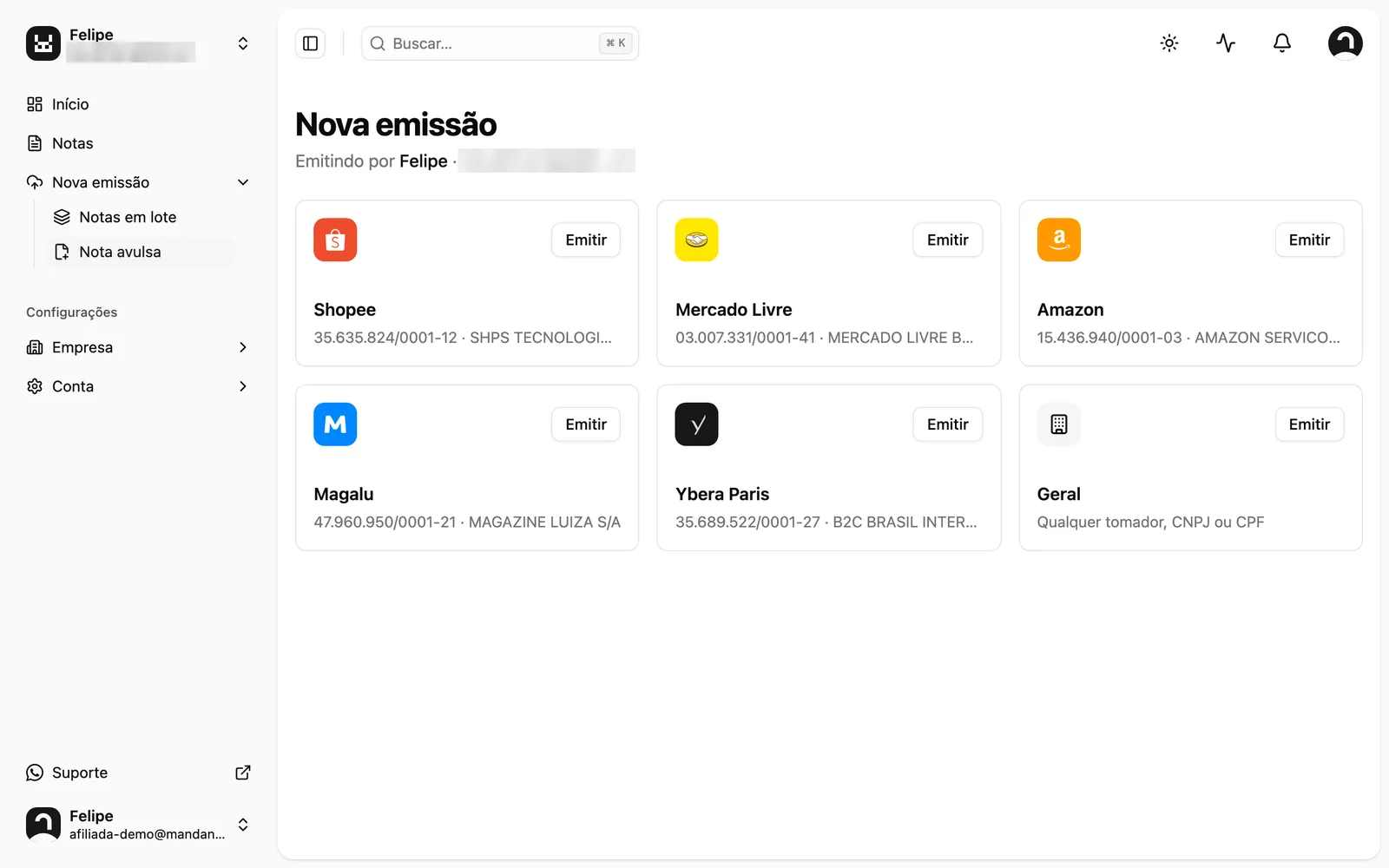The height and width of the screenshot is (868, 1389).
Task: Emitir nota for Amazon
Action: pyautogui.click(x=1309, y=240)
